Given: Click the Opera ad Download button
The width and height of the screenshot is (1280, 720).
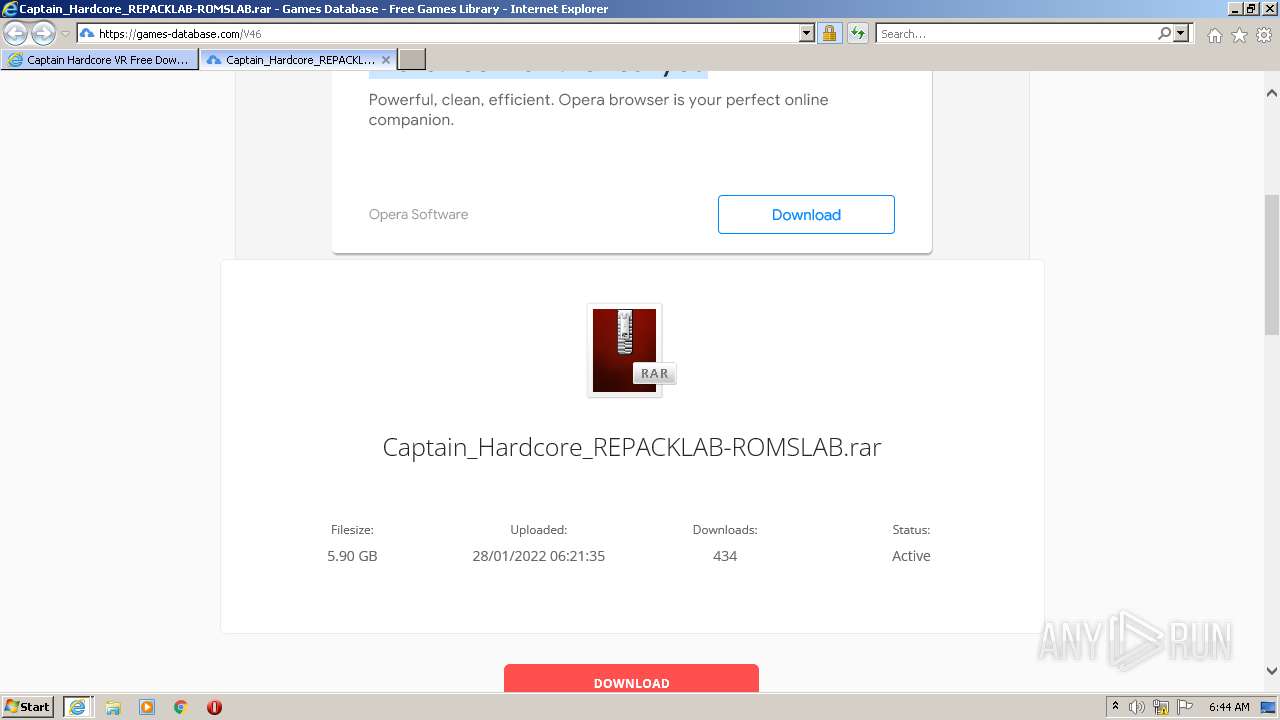Looking at the screenshot, I should point(806,215).
